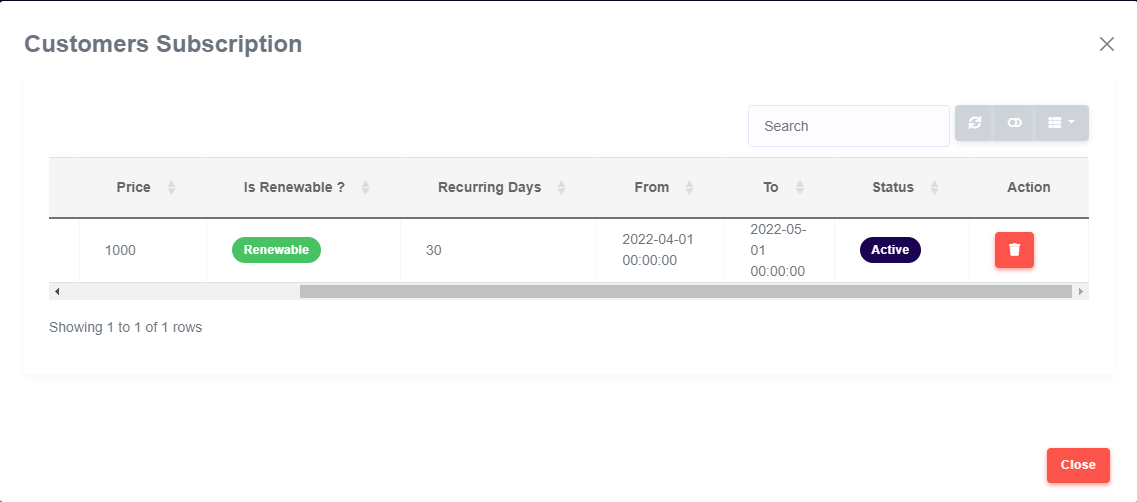Click the green Renewable badge
This screenshot has height=502, width=1137.
[x=276, y=250]
